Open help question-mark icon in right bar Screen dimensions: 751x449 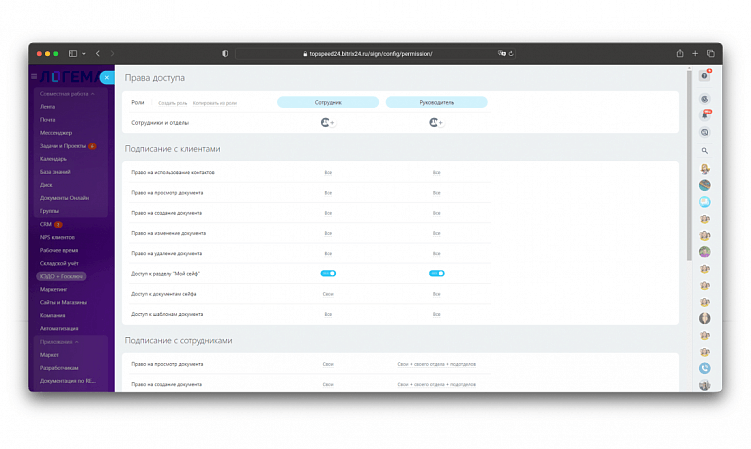pyautogui.click(x=704, y=76)
